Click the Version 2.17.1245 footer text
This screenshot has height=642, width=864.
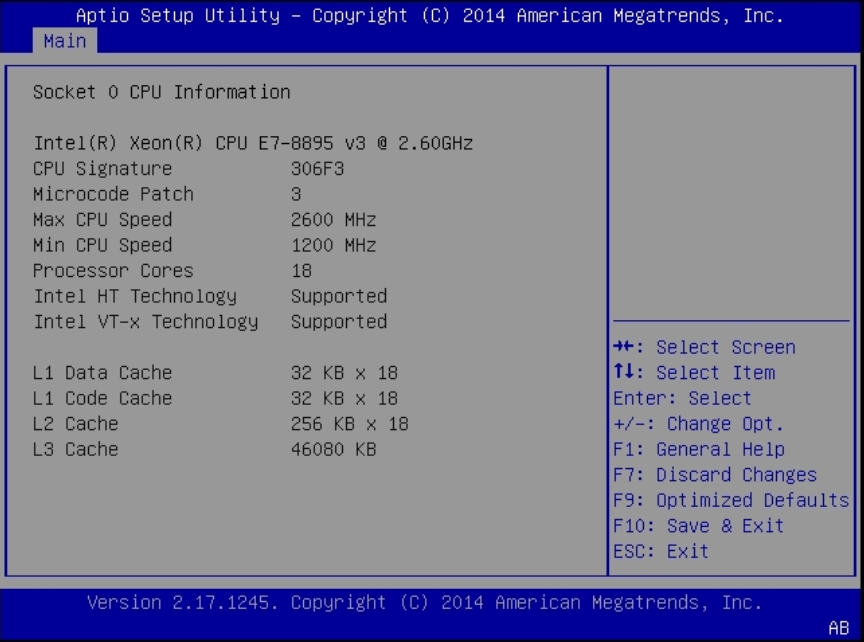pos(424,603)
